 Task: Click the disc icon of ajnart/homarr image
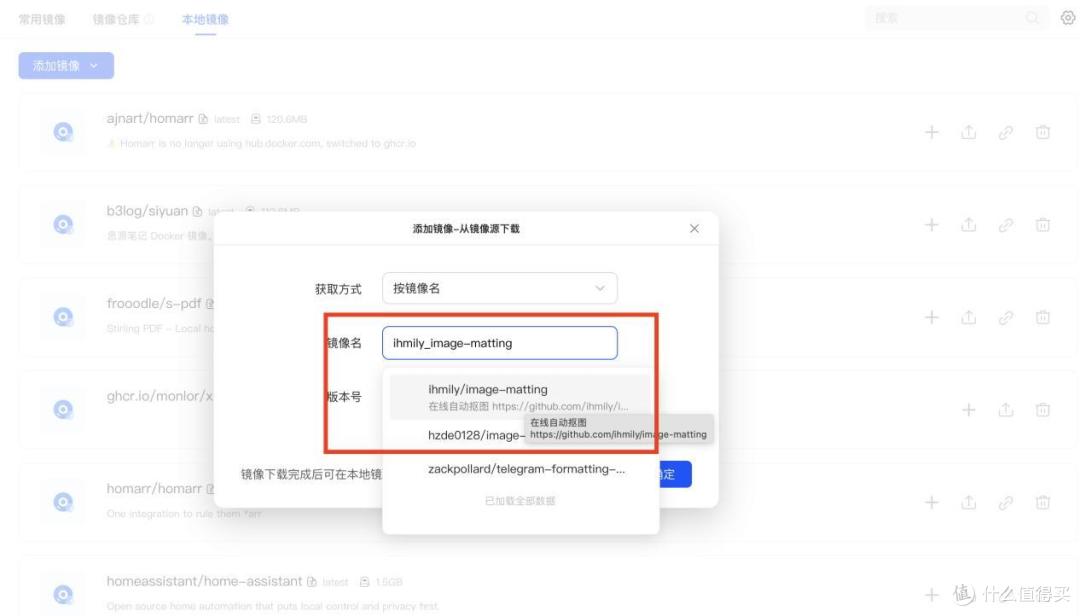63,132
